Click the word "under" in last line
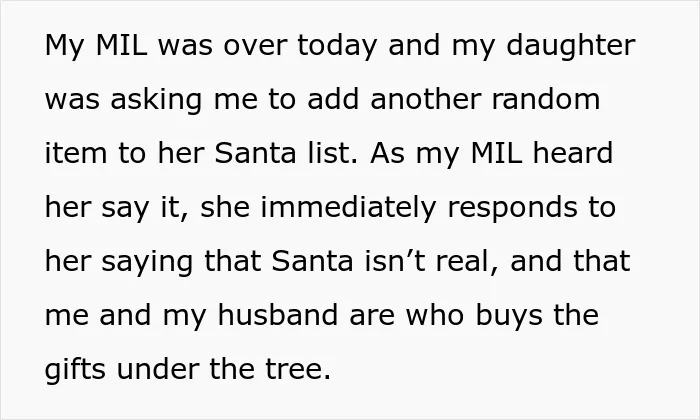This screenshot has height=420, width=700. point(157,370)
